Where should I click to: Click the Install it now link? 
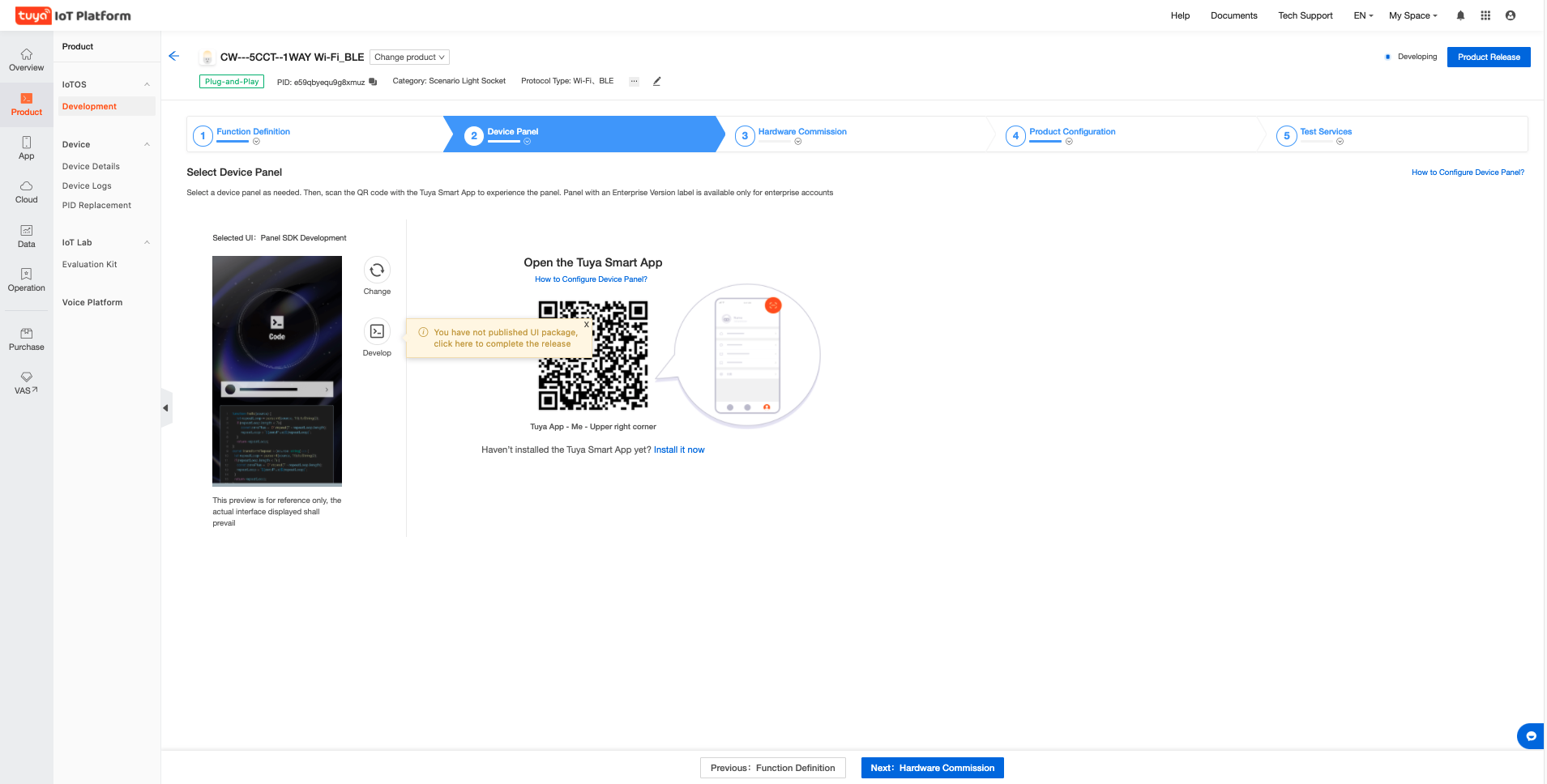click(679, 450)
